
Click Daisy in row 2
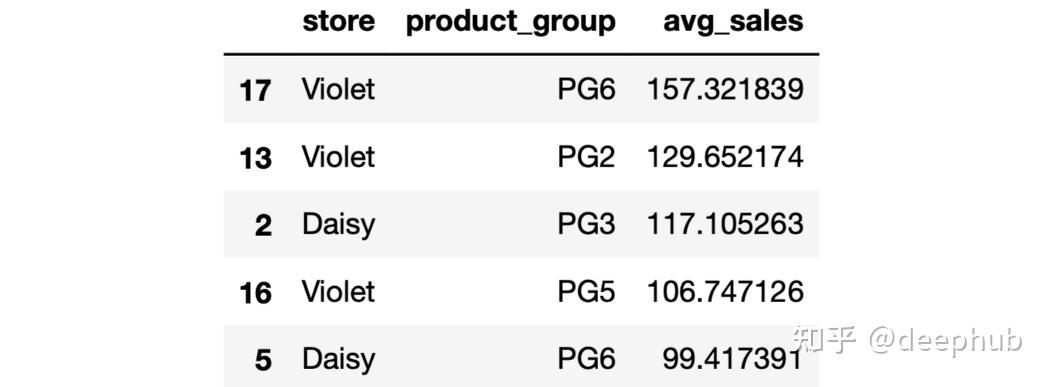tap(338, 226)
